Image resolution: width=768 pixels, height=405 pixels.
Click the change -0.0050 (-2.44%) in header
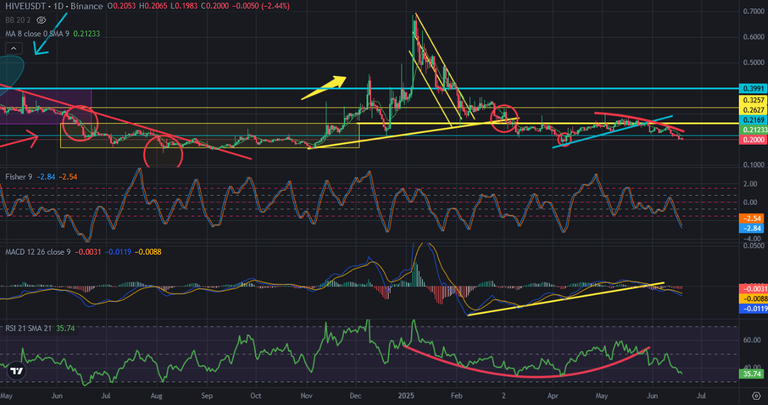(x=262, y=6)
